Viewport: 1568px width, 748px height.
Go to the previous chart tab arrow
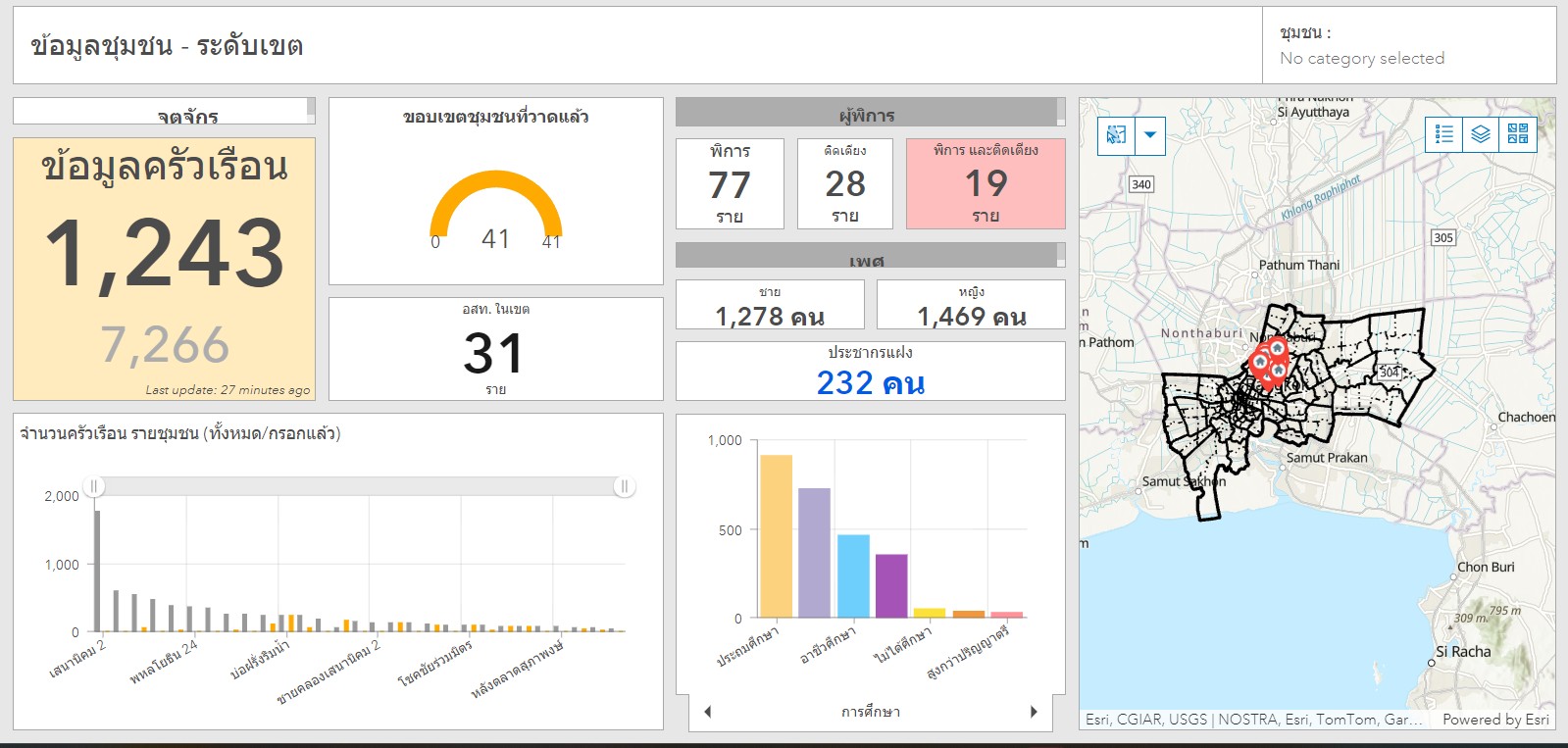pos(707,712)
